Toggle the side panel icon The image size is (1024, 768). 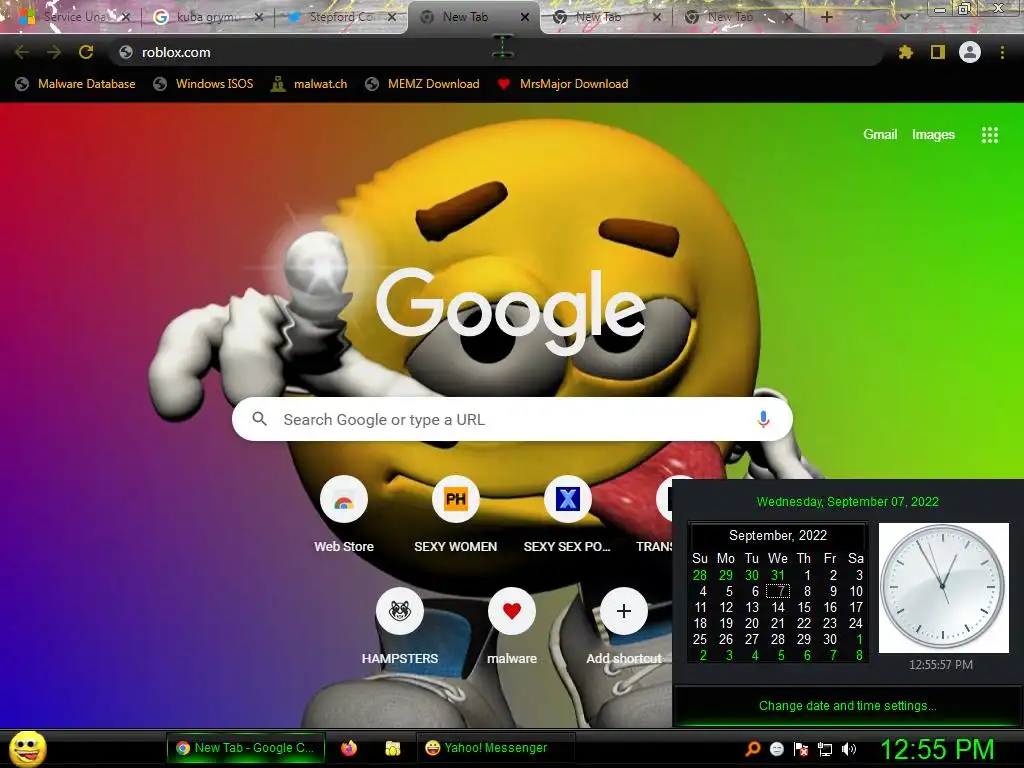[x=938, y=52]
